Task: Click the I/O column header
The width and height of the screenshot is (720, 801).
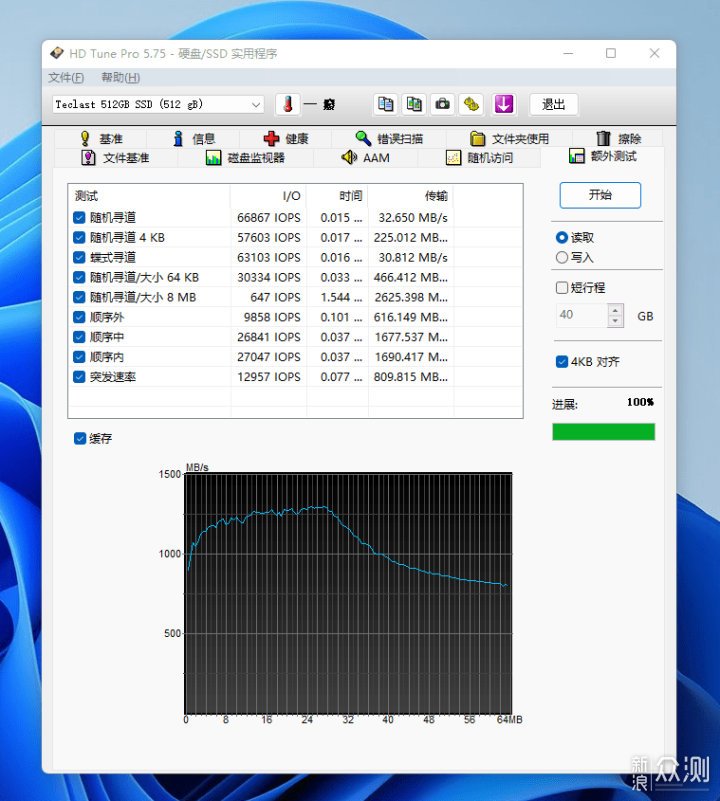Action: [268, 196]
